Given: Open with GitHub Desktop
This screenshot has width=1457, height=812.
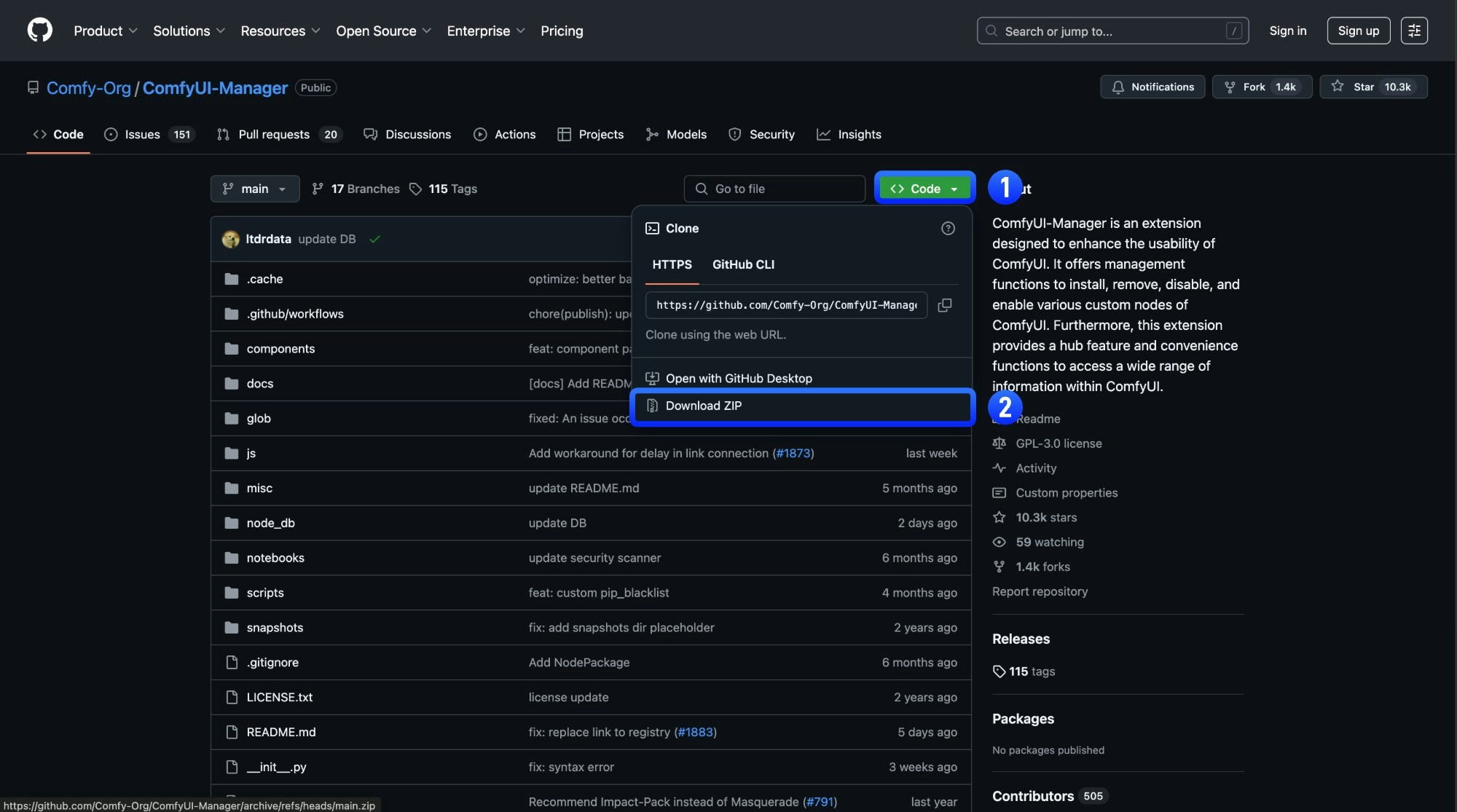Looking at the screenshot, I should coord(739,378).
